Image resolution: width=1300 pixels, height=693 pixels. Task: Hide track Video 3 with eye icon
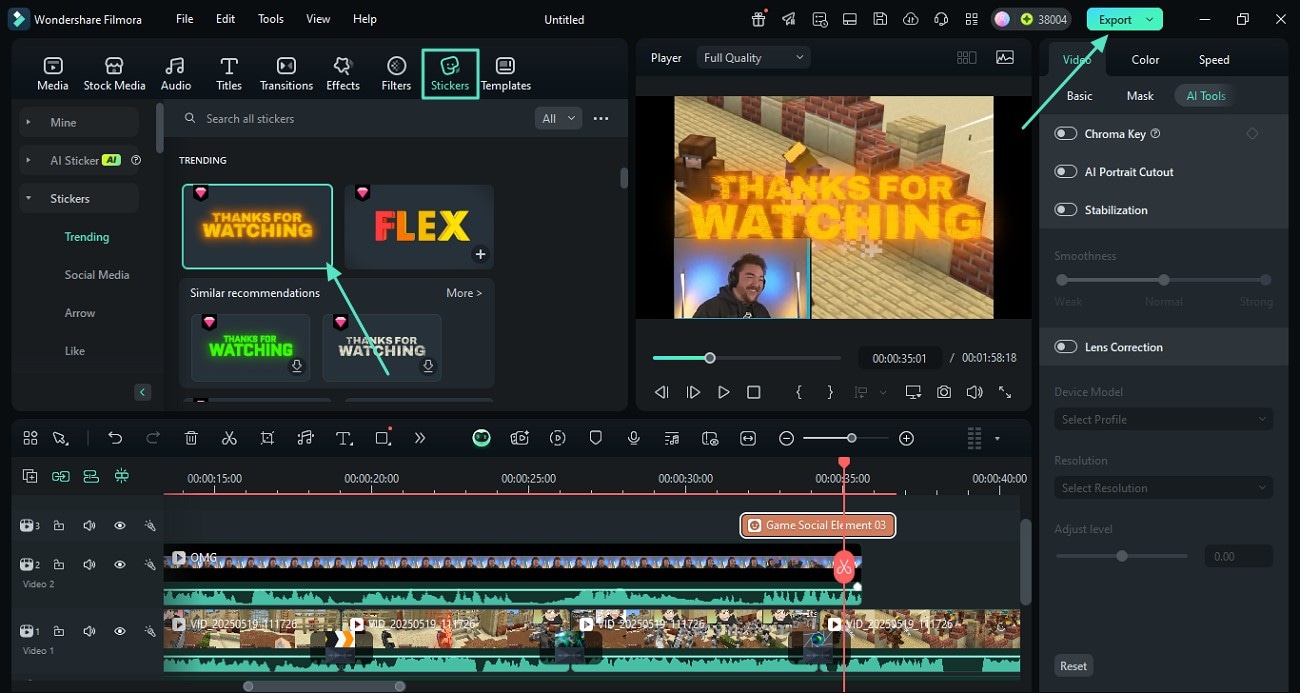119,525
